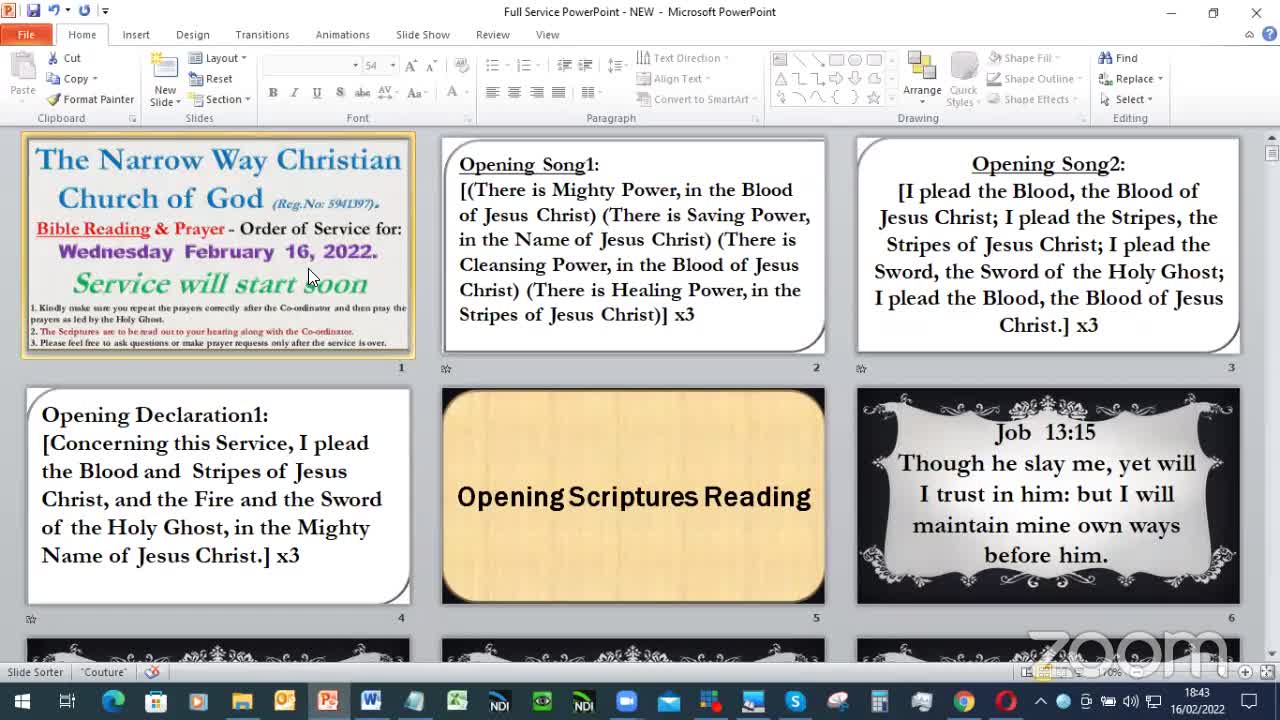Screen dimensions: 1280x720
Task: Open the Font dialog launcher
Action: click(467, 119)
